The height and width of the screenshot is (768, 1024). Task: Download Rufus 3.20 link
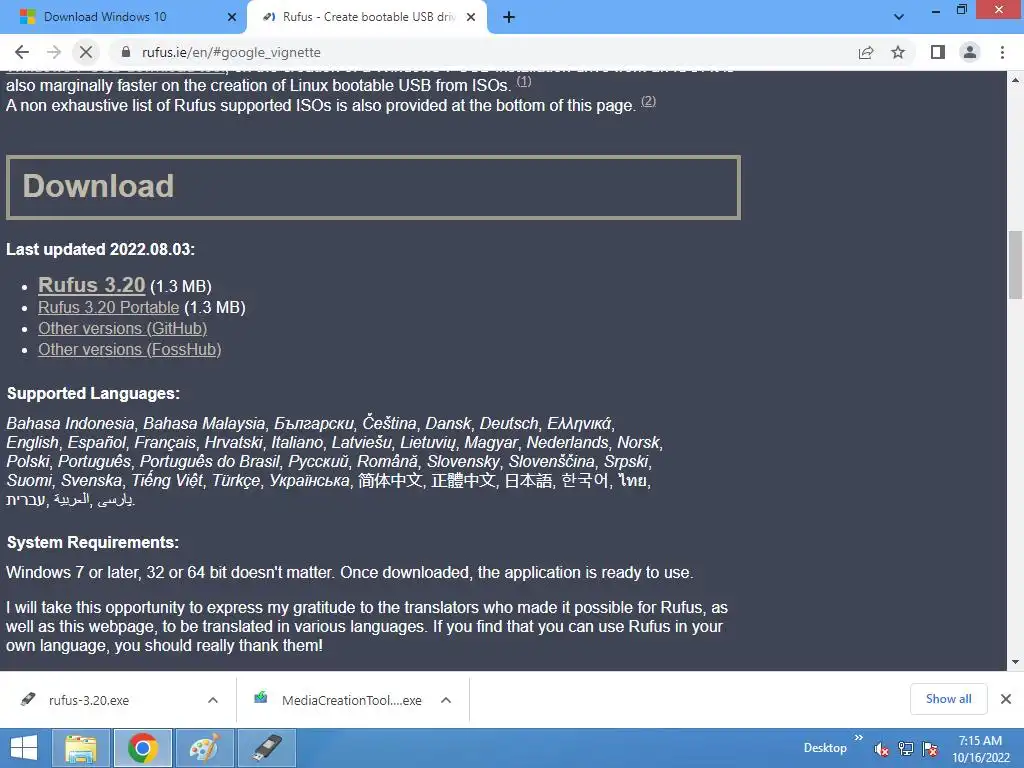[x=91, y=285]
